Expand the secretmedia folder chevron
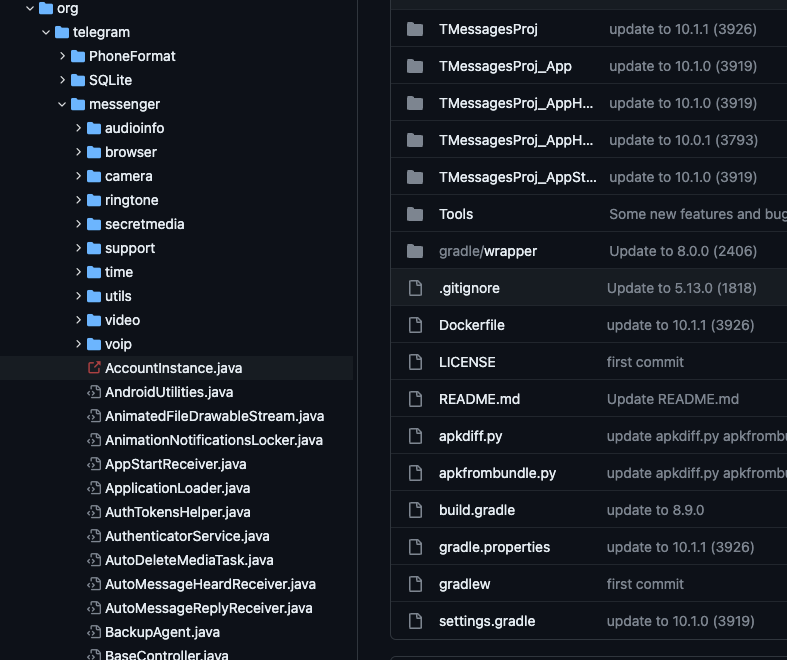787x660 pixels. [x=78, y=224]
